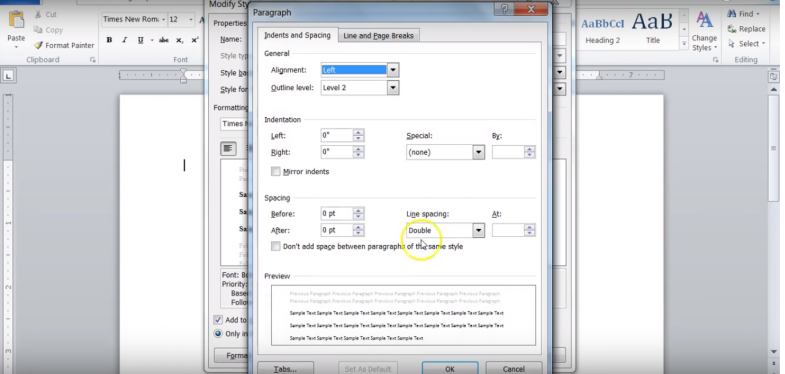The width and height of the screenshot is (785, 374).
Task: Enable the Mirror indents checkbox
Action: (275, 172)
